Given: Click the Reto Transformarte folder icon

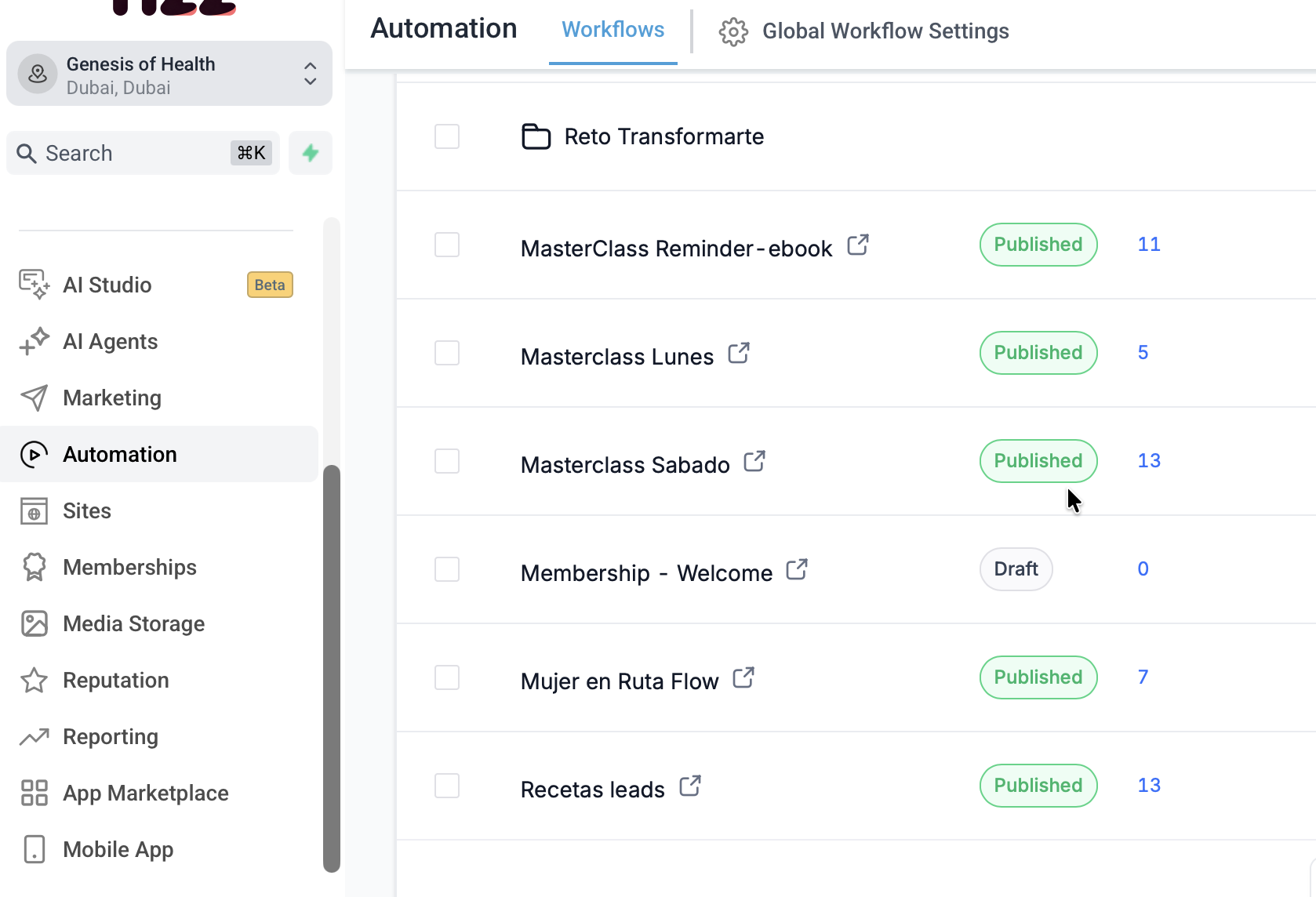Looking at the screenshot, I should click(x=536, y=136).
